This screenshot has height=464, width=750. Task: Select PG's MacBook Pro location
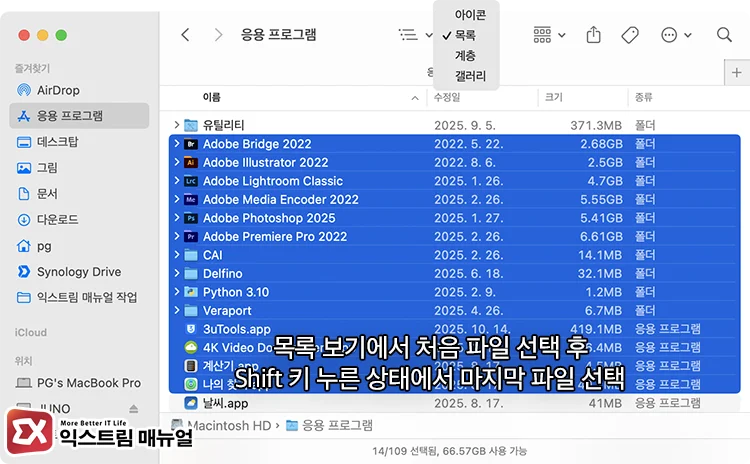pos(79,383)
